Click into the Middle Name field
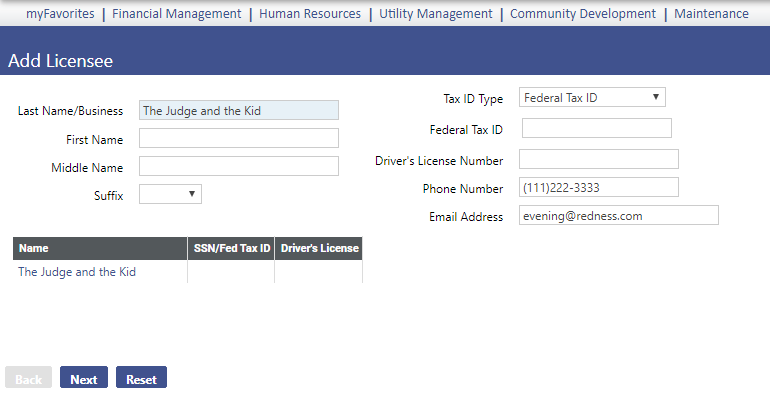Viewport: 770px width, 403px height. pos(238,166)
